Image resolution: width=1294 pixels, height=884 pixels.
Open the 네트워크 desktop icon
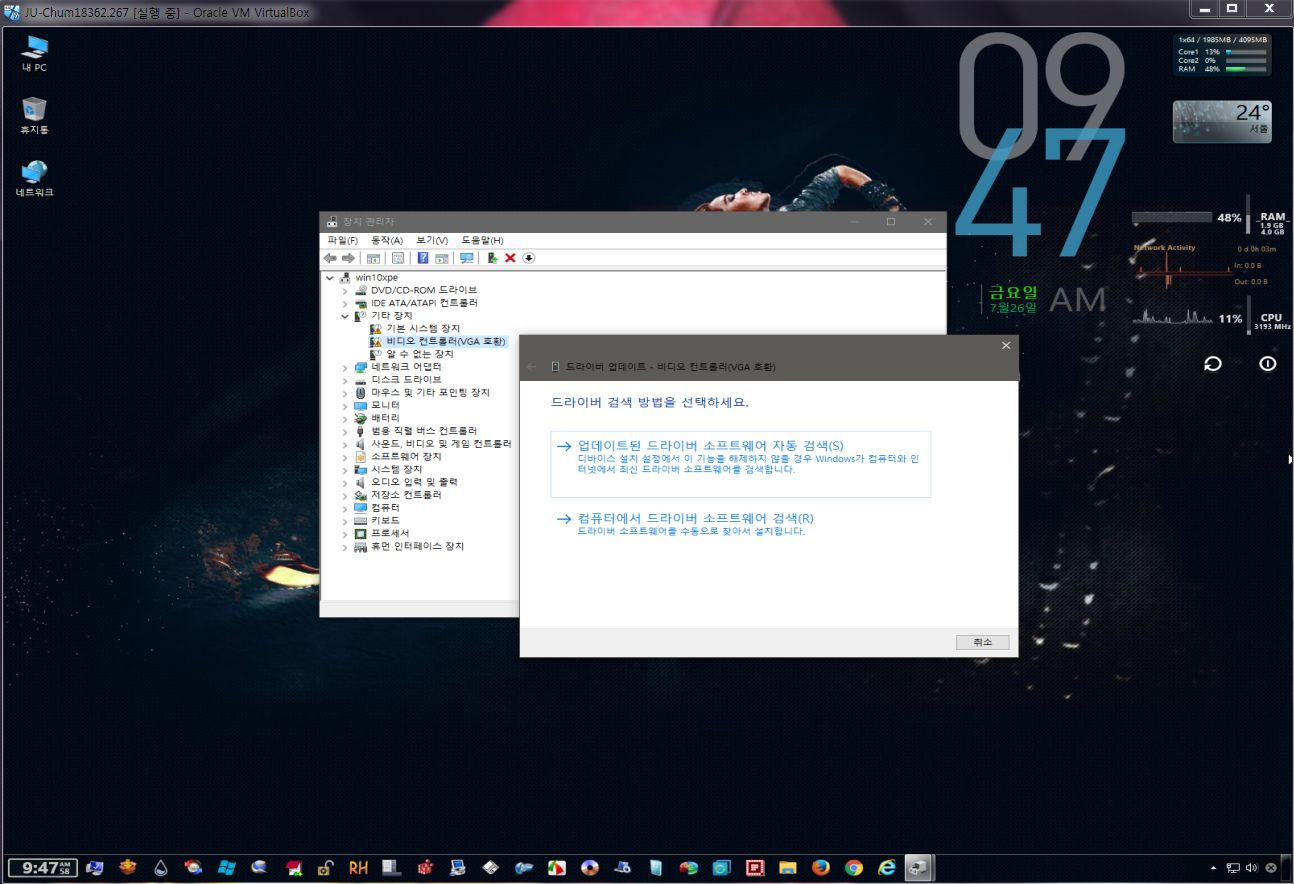pos(34,178)
